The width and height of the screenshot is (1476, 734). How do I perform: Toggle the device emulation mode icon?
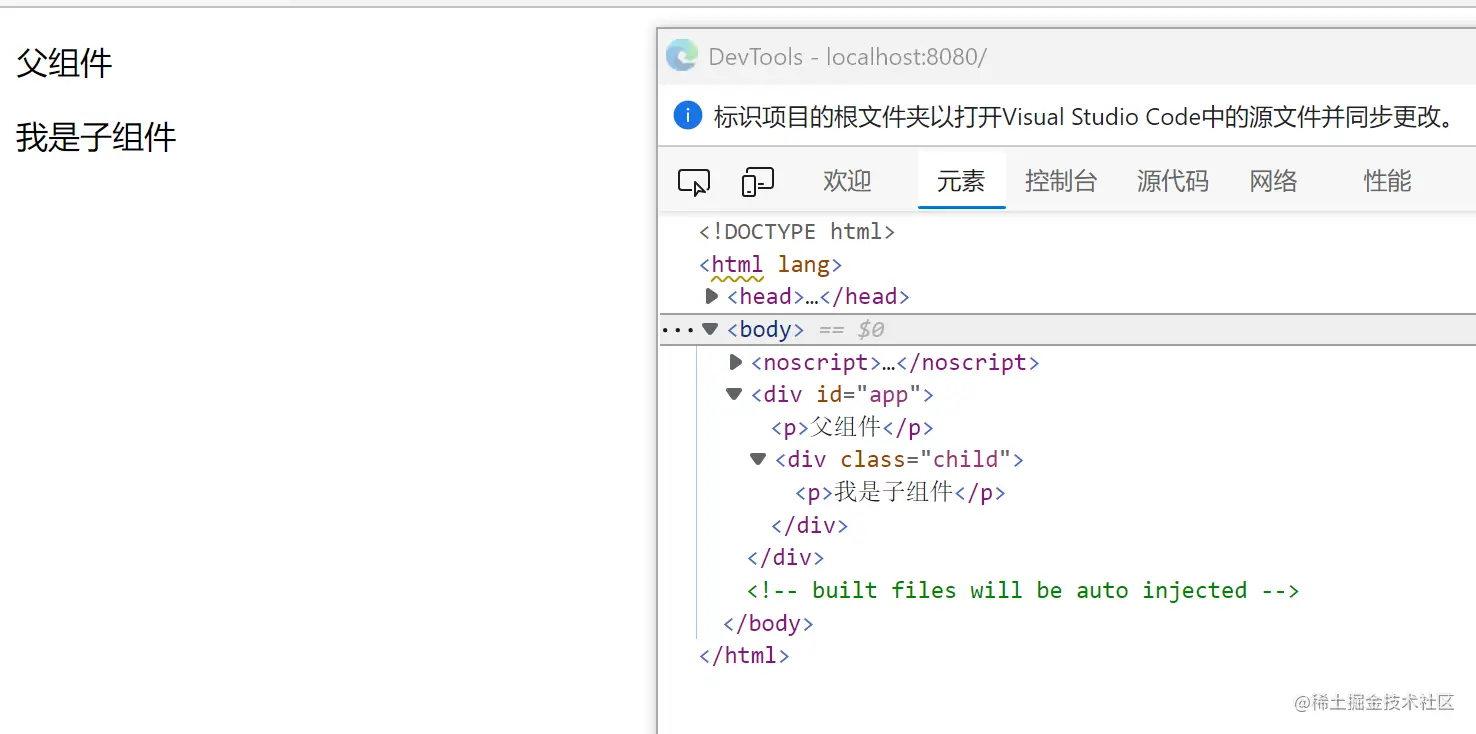point(757,181)
